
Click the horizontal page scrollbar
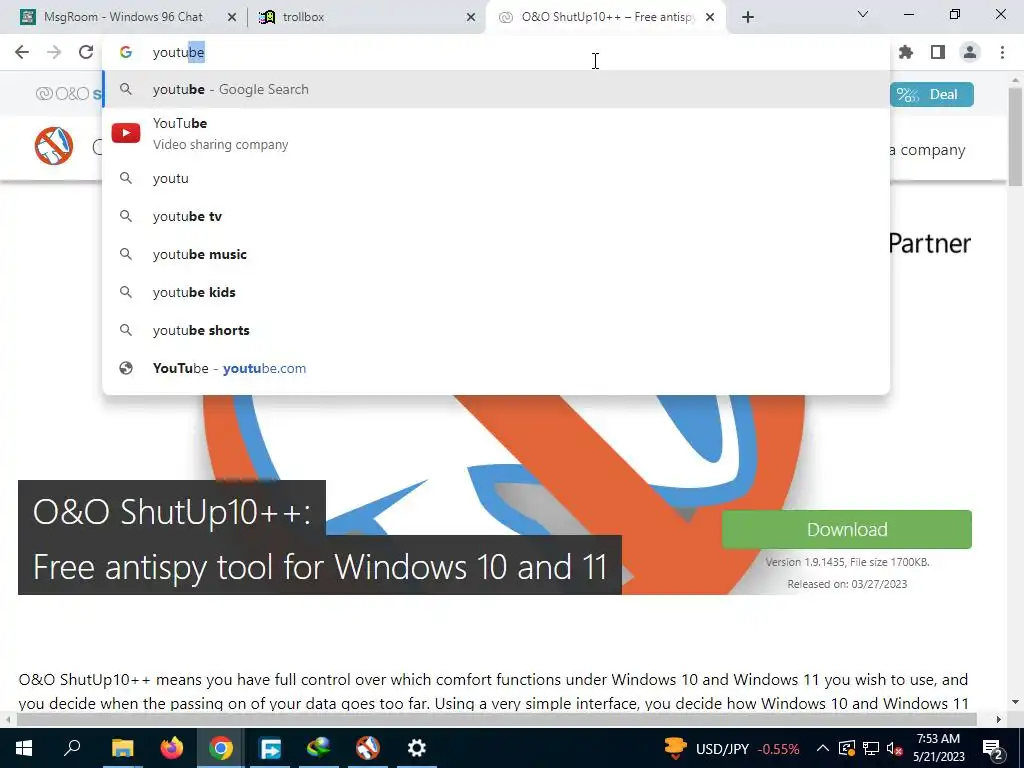tap(496, 719)
